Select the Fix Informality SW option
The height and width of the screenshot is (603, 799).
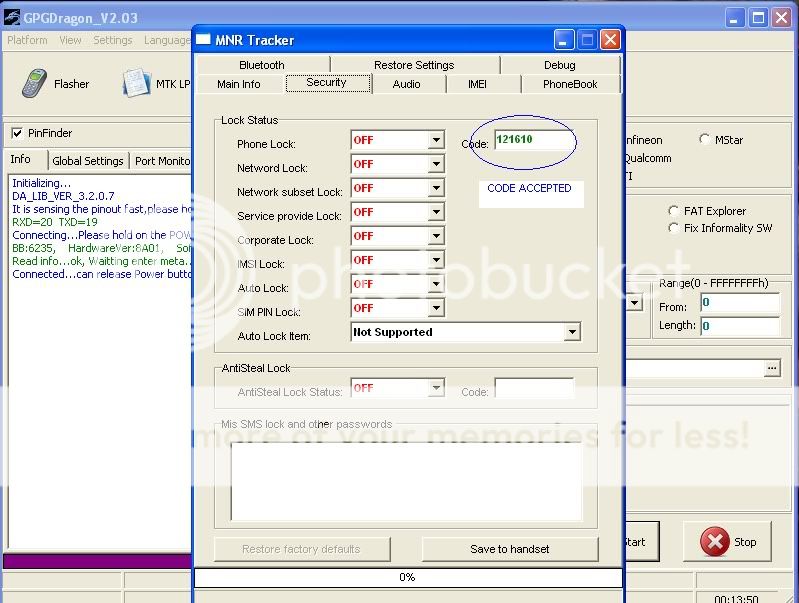674,228
